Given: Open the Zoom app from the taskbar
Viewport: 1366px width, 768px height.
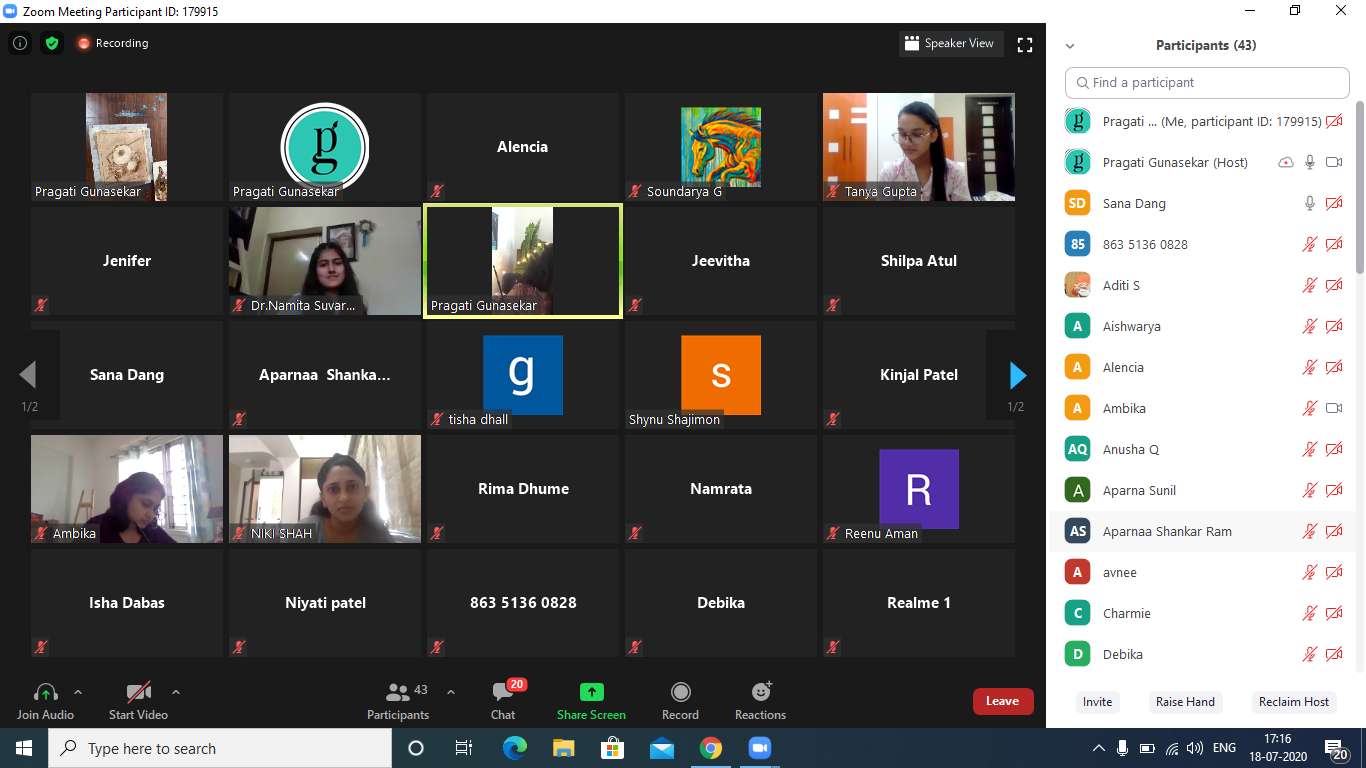Looking at the screenshot, I should pos(759,747).
